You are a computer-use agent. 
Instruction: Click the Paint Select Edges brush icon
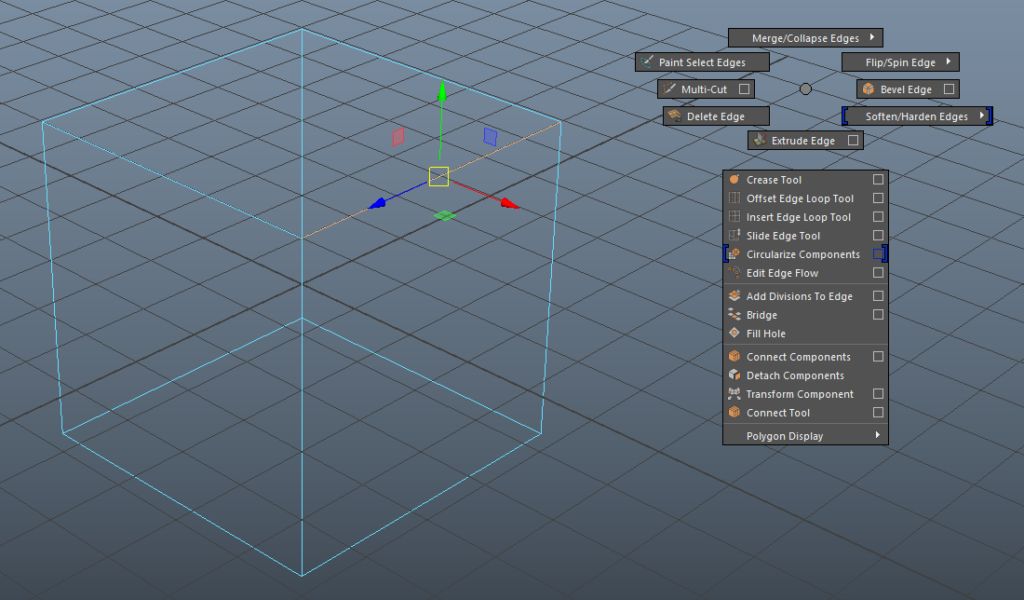tap(647, 62)
